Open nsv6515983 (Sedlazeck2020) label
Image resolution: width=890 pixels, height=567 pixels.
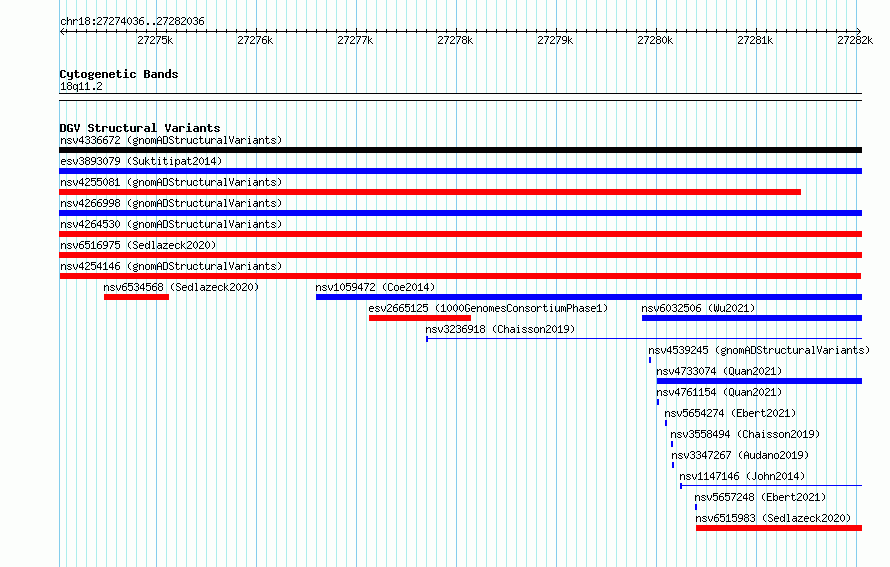pos(773,518)
